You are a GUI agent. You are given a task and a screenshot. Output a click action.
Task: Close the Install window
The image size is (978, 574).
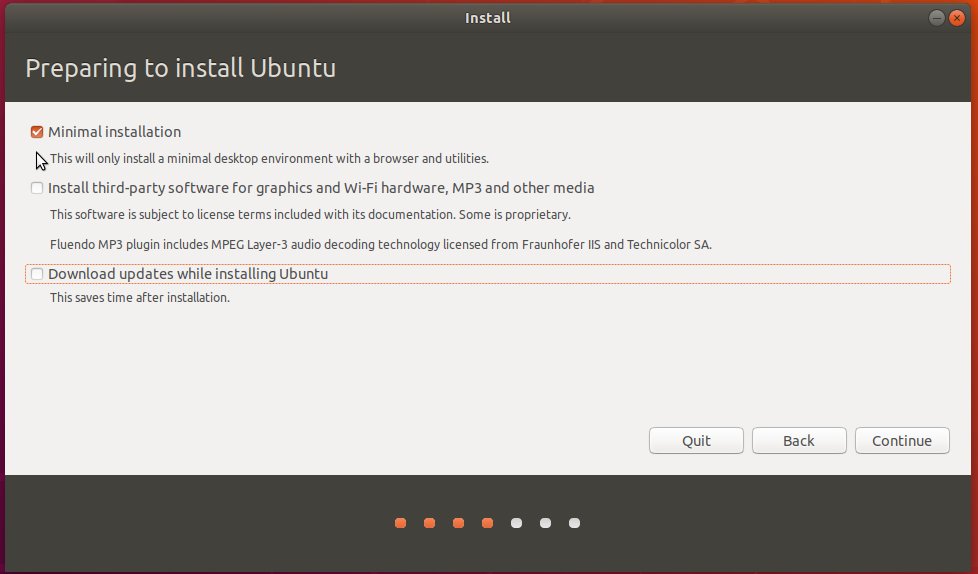pos(957,18)
